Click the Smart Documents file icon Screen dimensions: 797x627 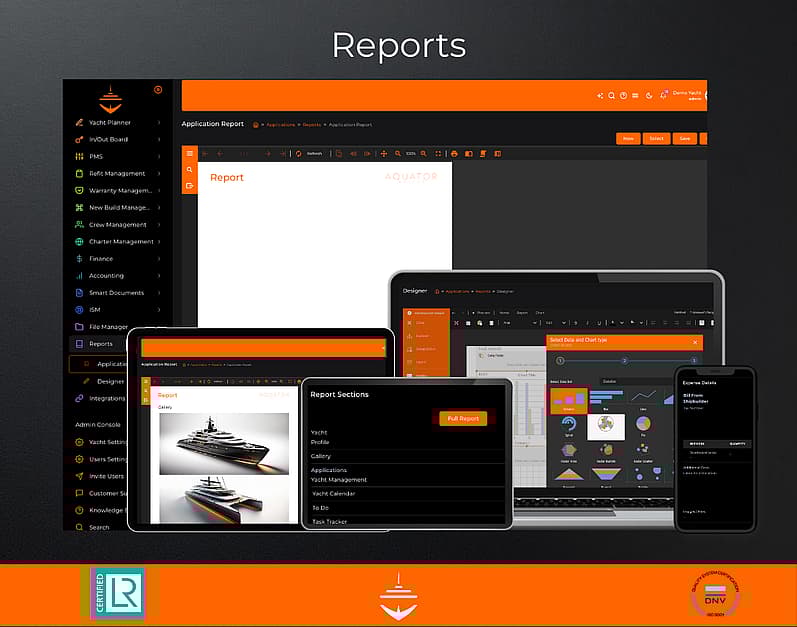[x=79, y=293]
